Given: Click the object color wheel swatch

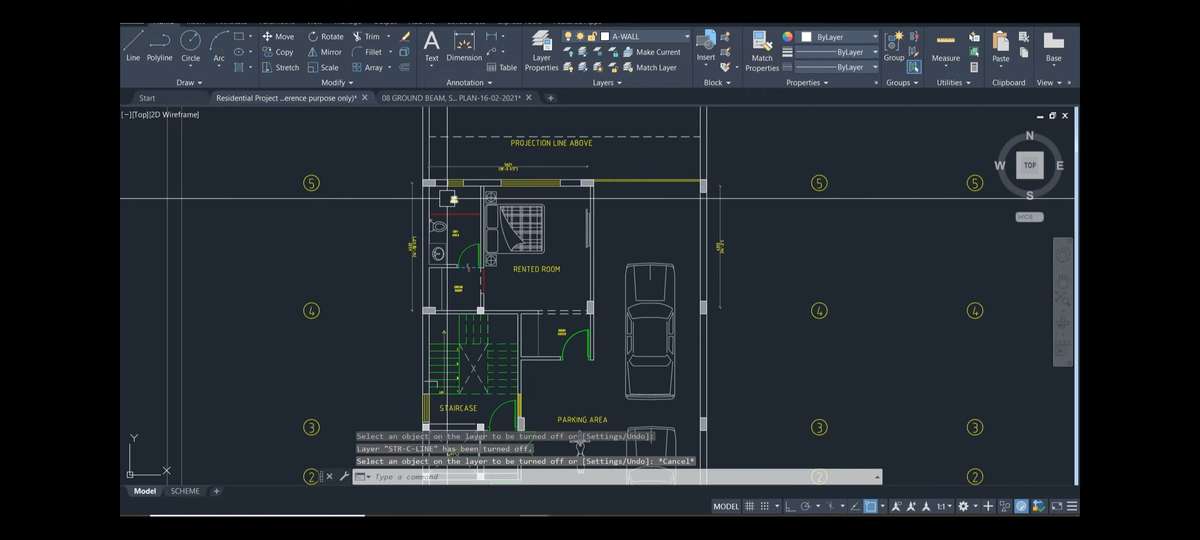Looking at the screenshot, I should 787,37.
